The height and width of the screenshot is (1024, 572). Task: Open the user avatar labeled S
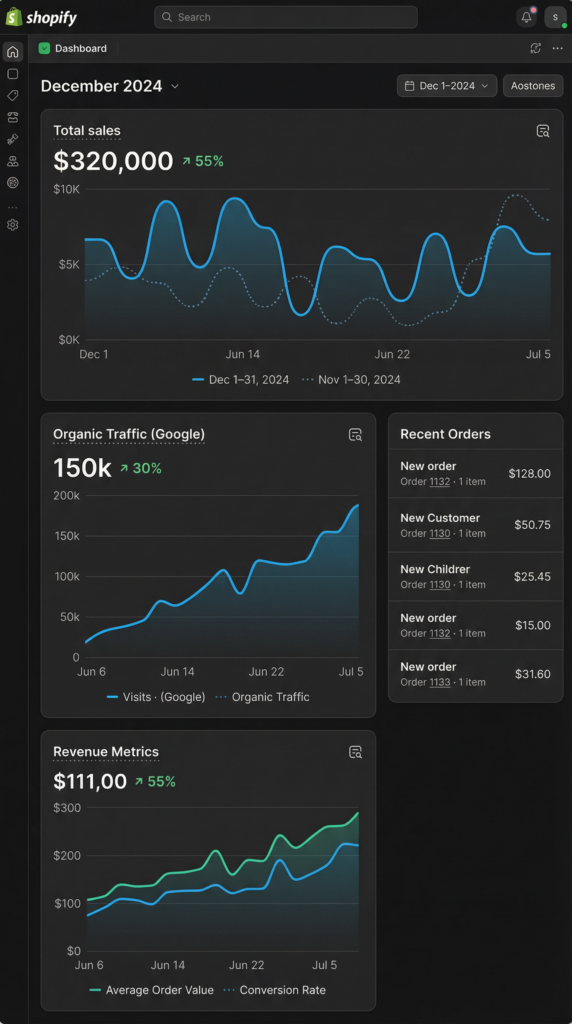tap(555, 17)
